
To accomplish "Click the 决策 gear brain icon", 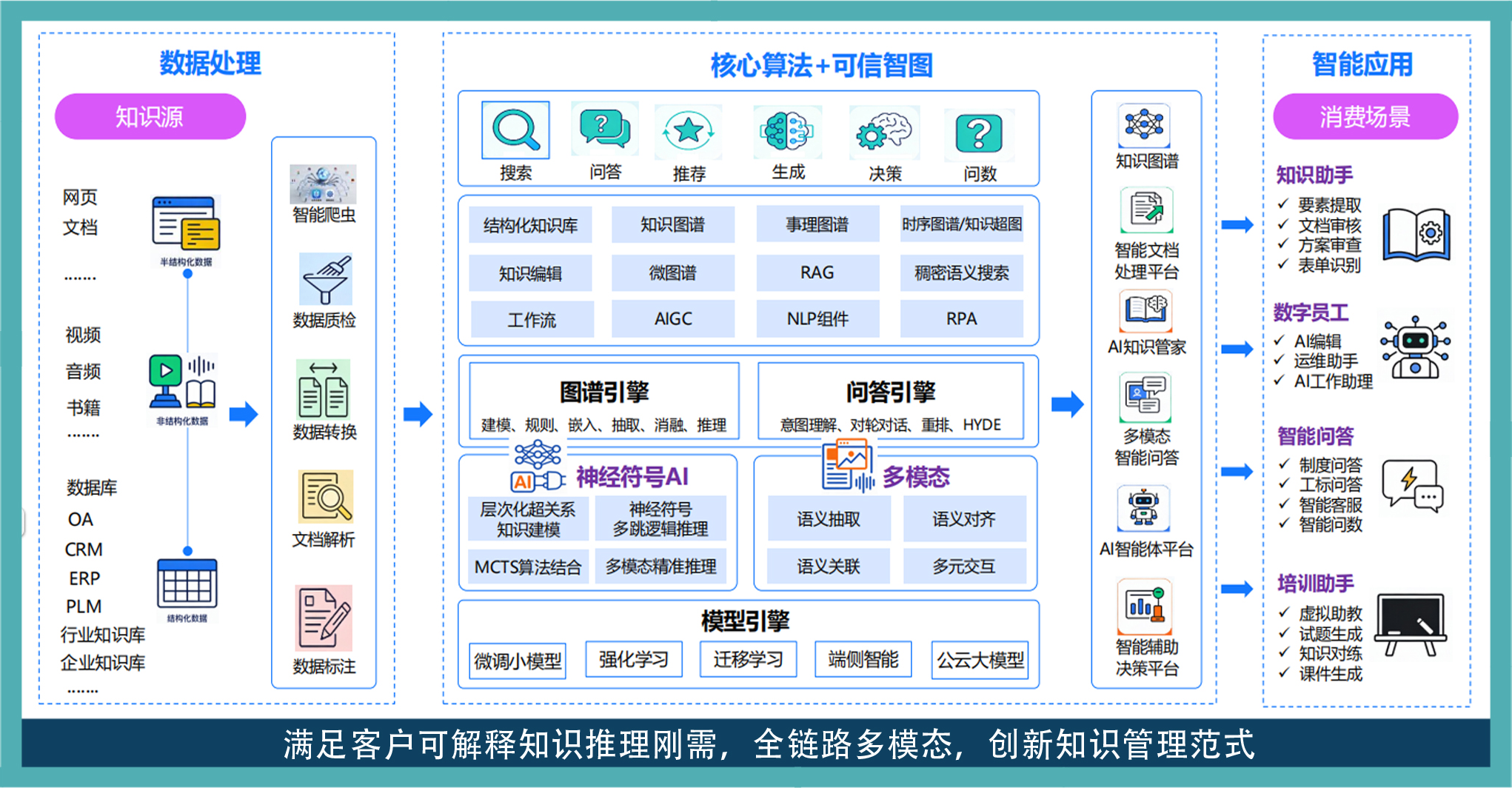I will click(x=884, y=133).
